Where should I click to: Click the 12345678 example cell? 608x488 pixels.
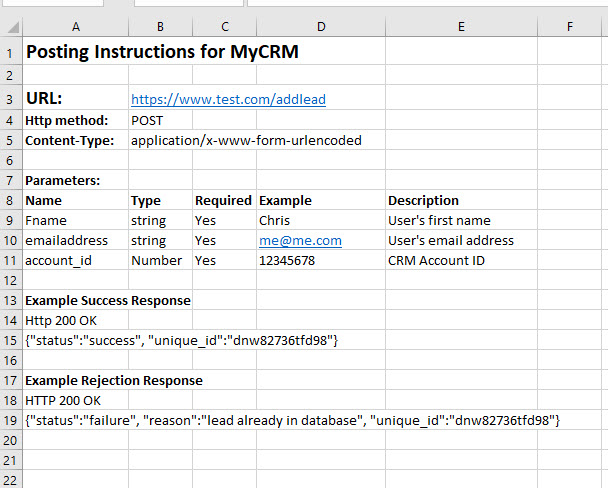click(x=321, y=260)
